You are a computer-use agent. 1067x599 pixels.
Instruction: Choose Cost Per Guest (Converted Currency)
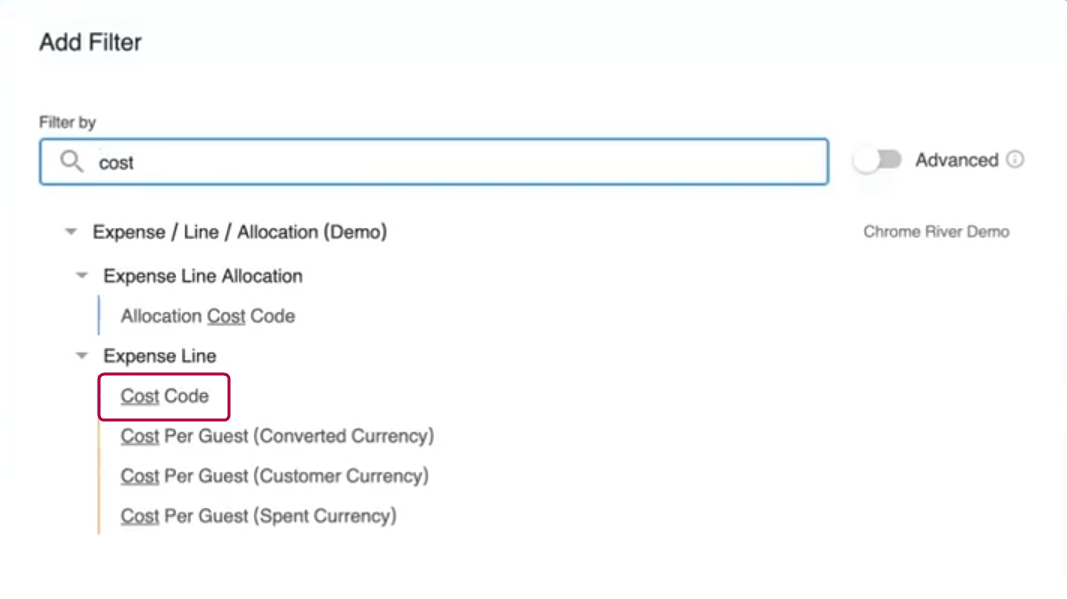click(277, 436)
